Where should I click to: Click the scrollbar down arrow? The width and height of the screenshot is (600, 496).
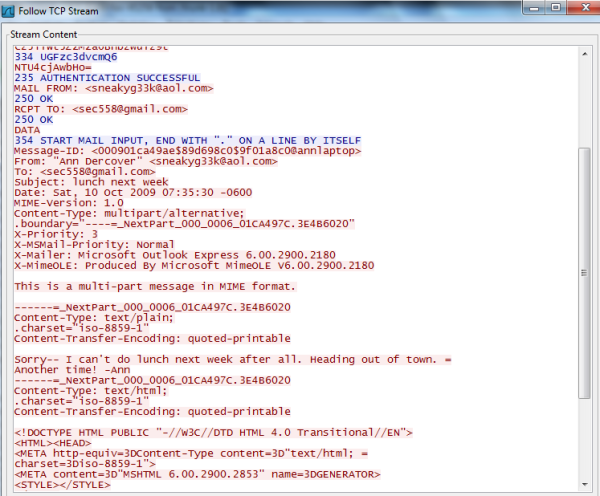pyautogui.click(x=585, y=484)
